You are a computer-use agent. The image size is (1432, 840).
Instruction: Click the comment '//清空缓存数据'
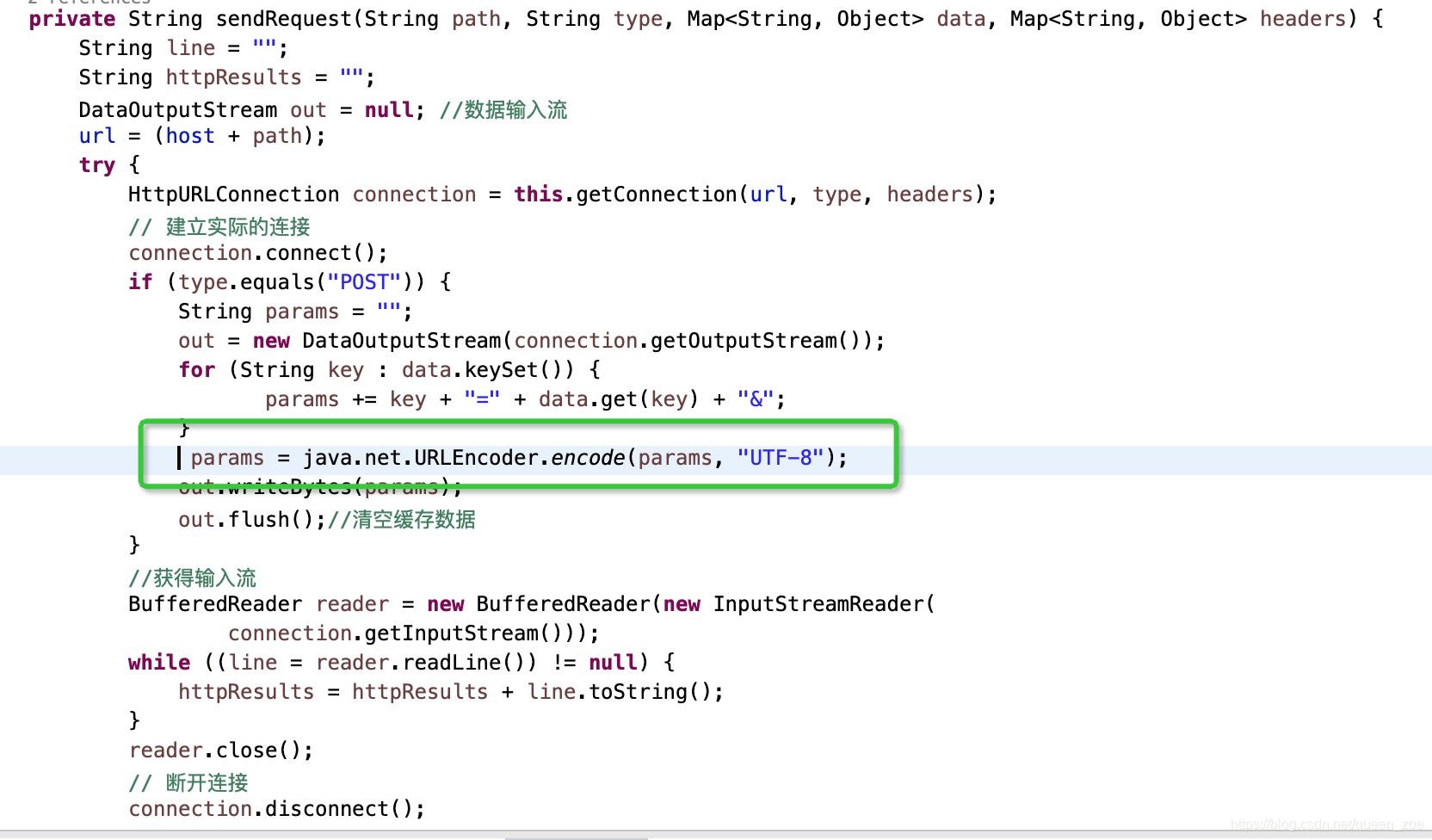pos(402,520)
